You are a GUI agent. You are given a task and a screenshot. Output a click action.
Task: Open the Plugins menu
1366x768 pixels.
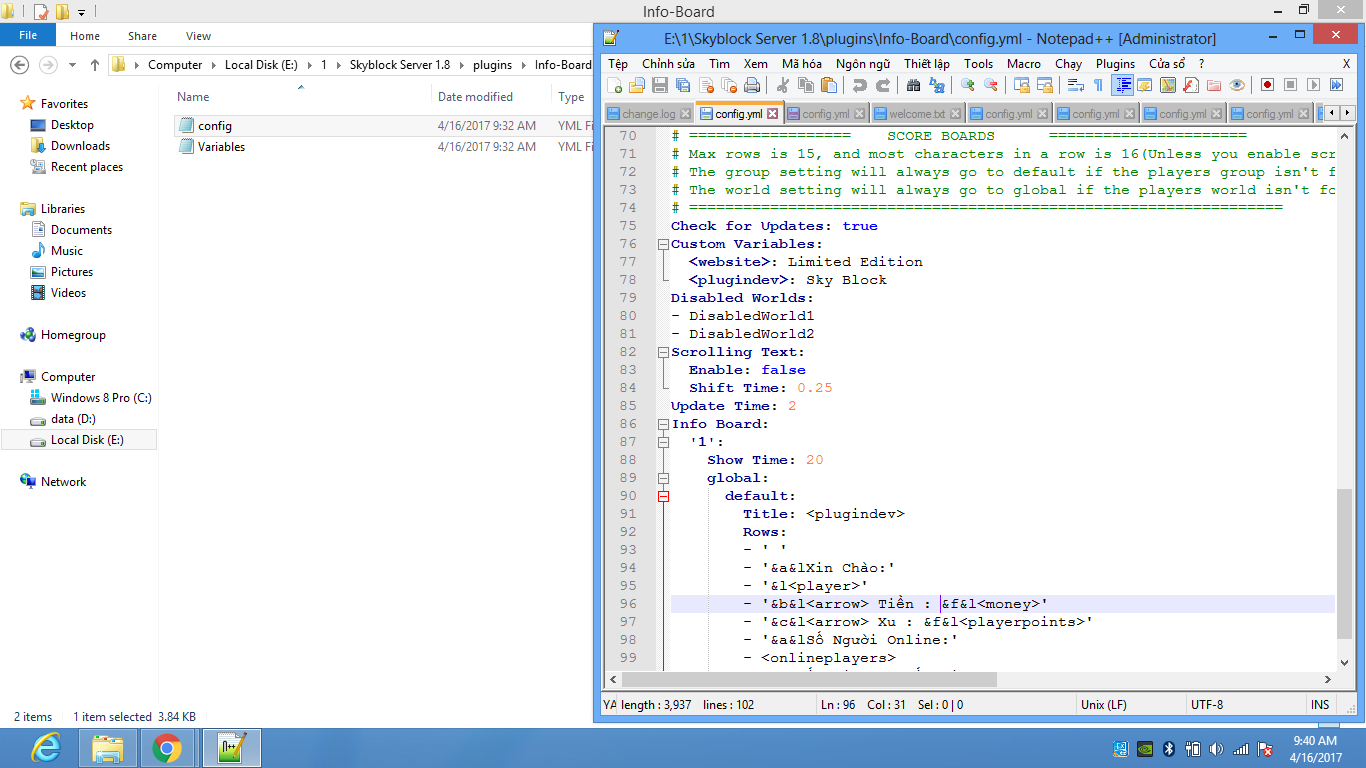point(1115,63)
